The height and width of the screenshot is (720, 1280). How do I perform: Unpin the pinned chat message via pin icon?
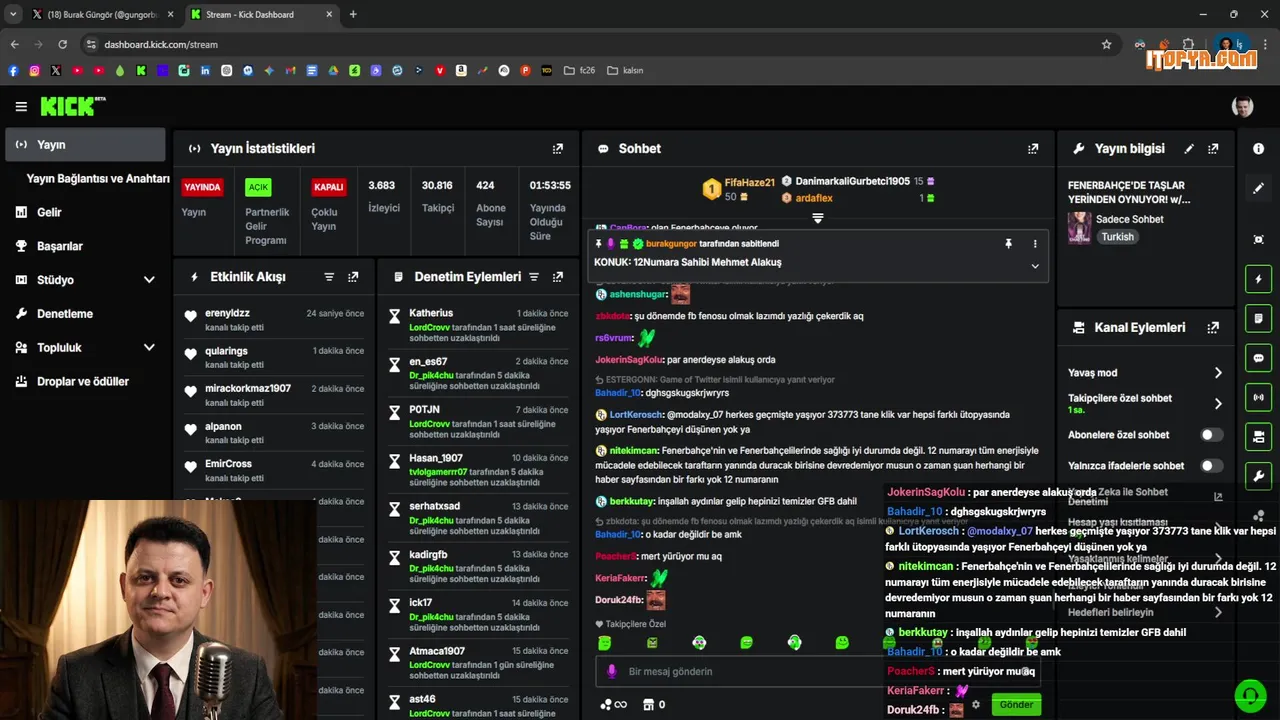[x=1008, y=244]
